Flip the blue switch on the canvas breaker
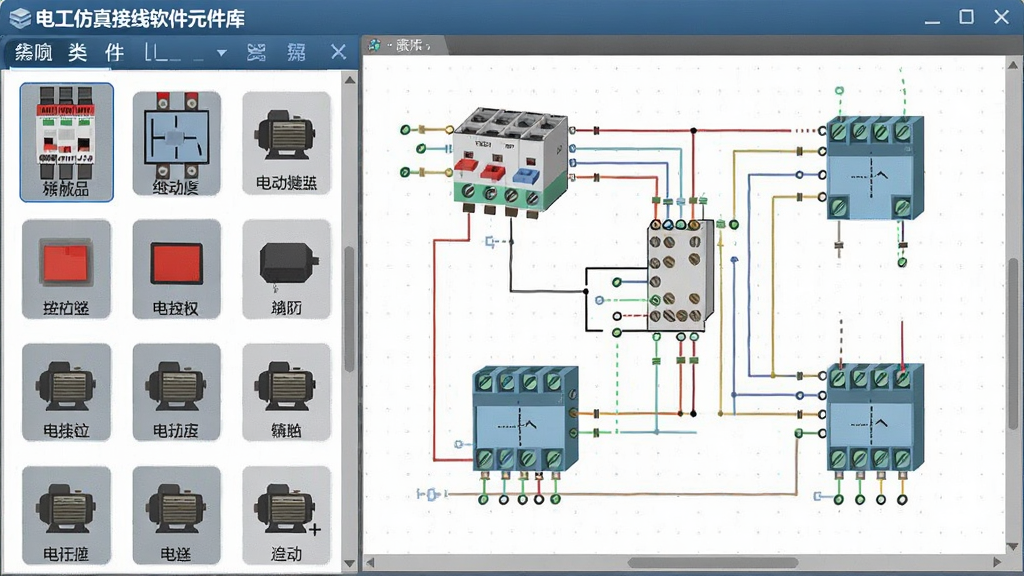Viewport: 1024px width, 576px height. 525,174
